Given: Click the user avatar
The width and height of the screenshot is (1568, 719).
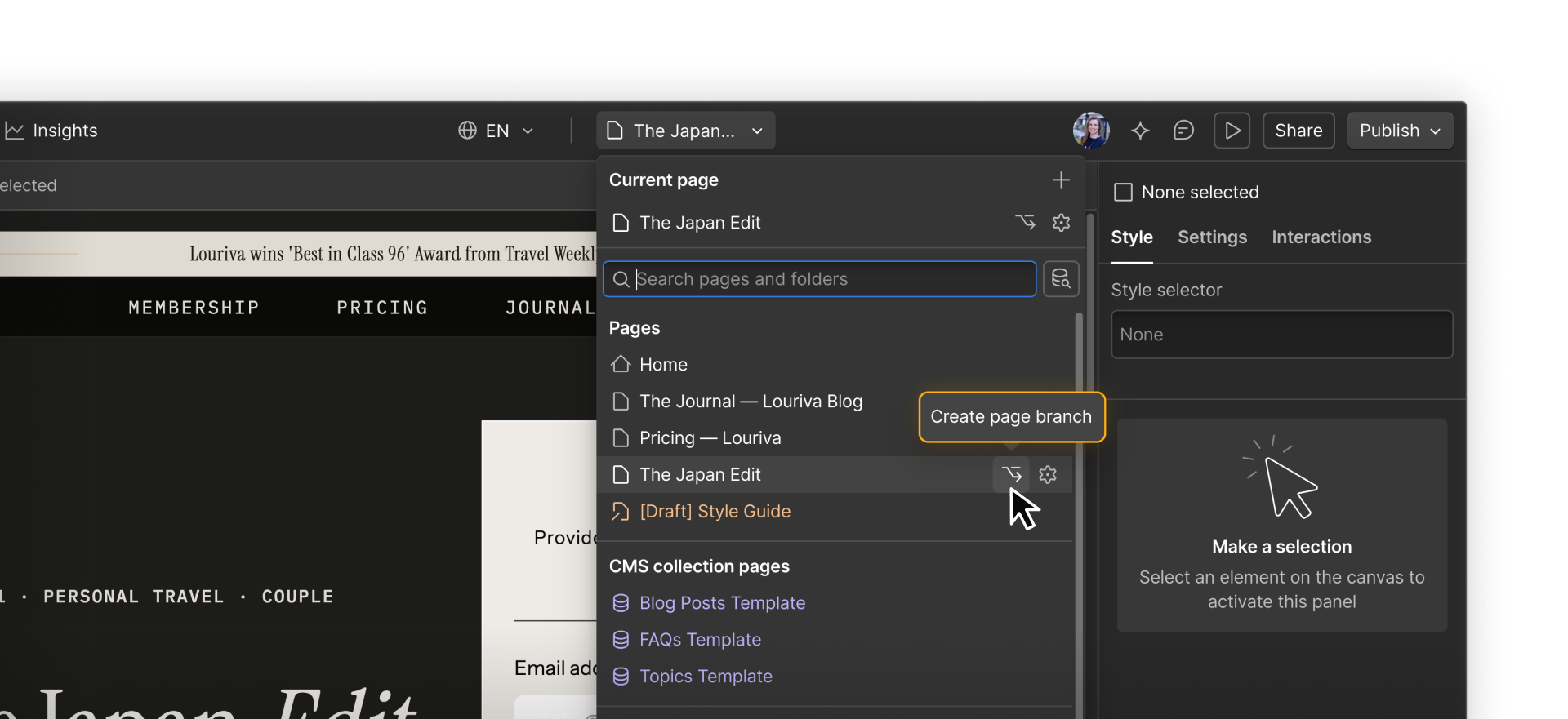Looking at the screenshot, I should tap(1091, 131).
